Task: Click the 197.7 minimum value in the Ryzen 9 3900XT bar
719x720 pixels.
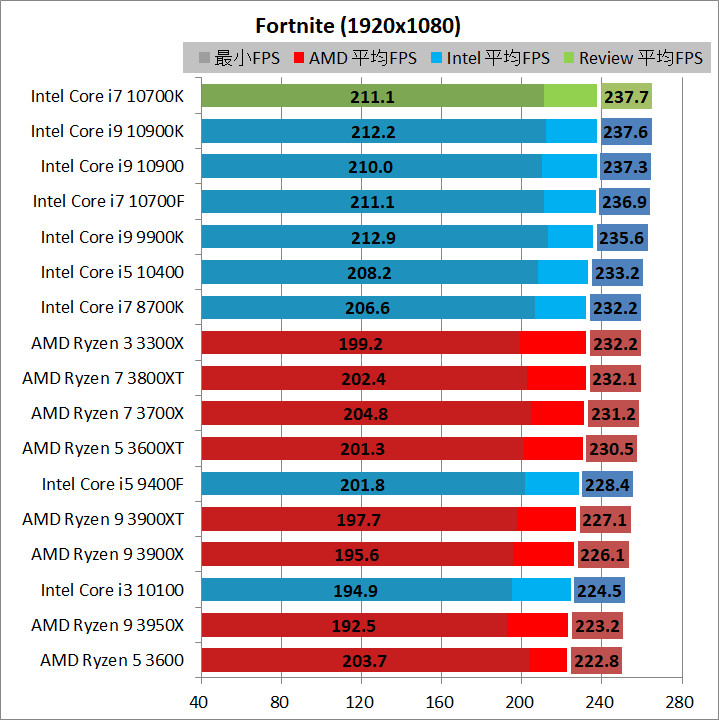Action: (359, 520)
